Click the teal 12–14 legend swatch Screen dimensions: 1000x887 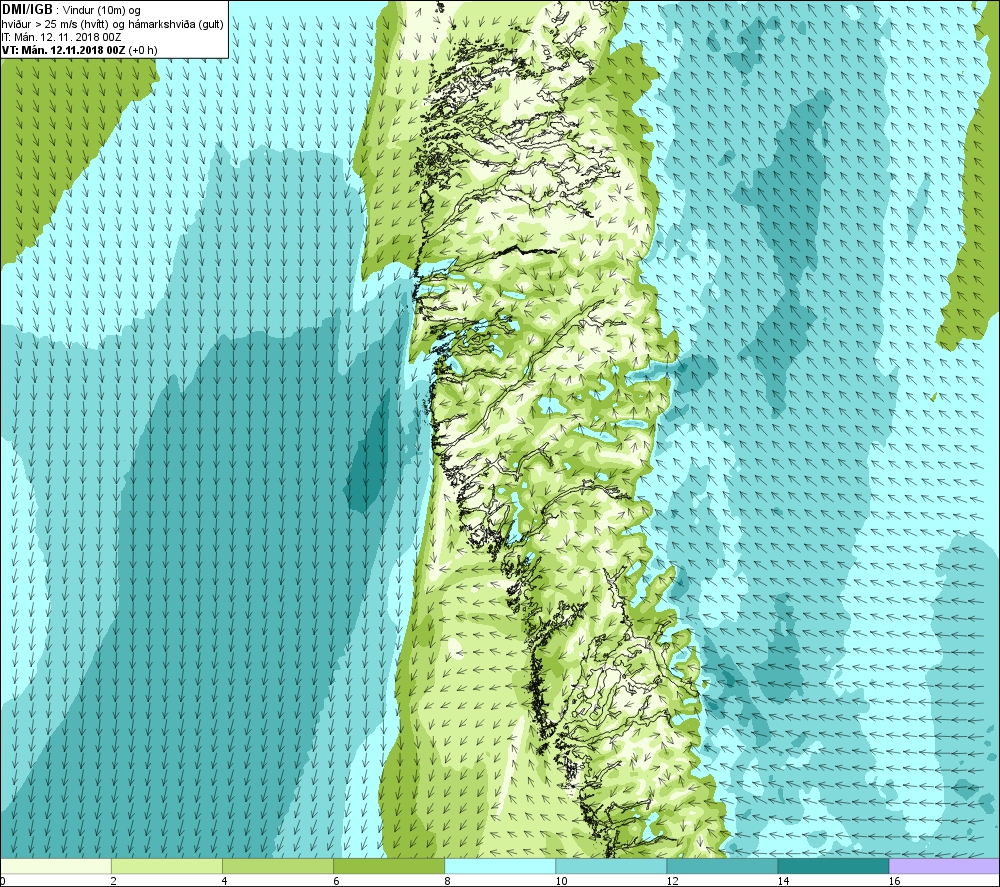pos(722,866)
